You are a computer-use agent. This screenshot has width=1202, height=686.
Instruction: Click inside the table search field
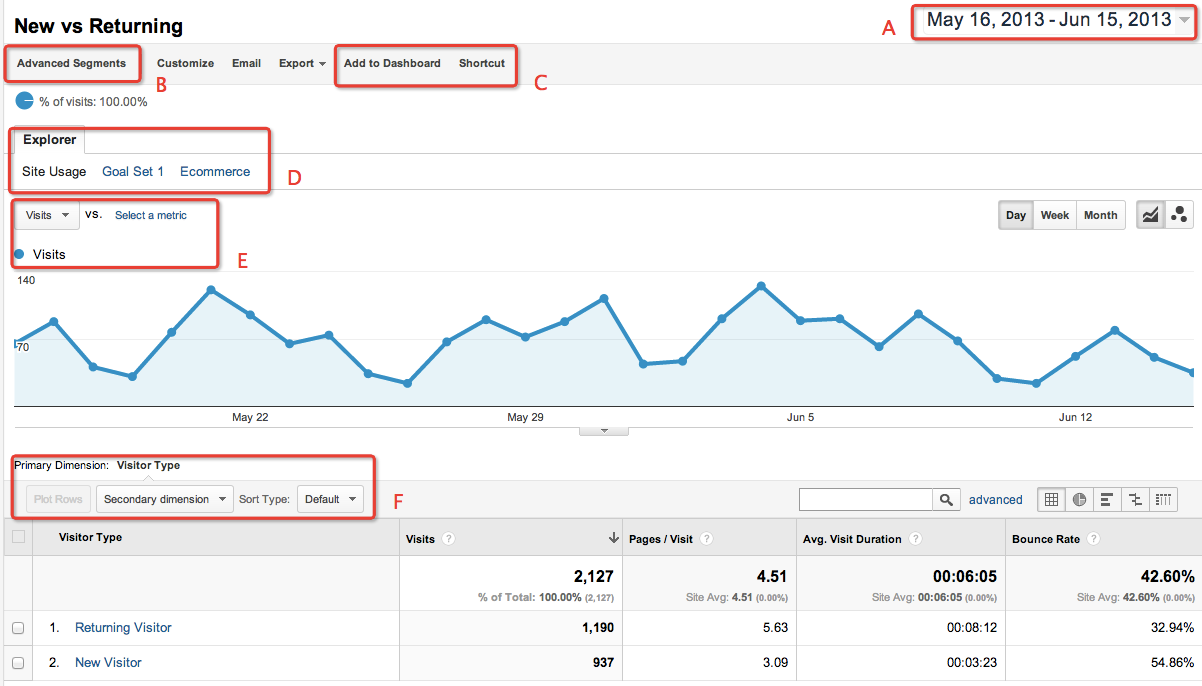(865, 499)
